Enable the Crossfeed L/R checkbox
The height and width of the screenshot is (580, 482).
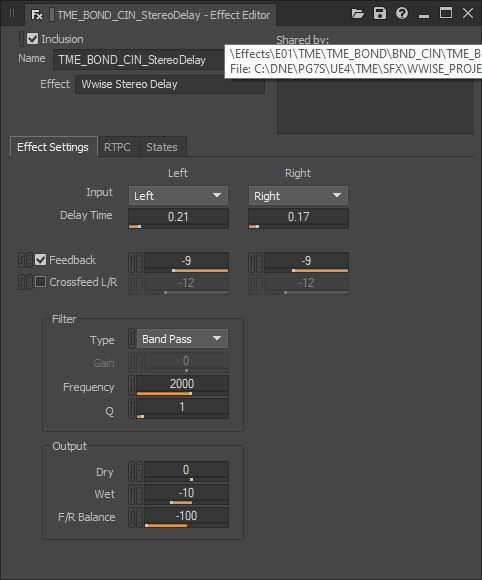[x=40, y=282]
